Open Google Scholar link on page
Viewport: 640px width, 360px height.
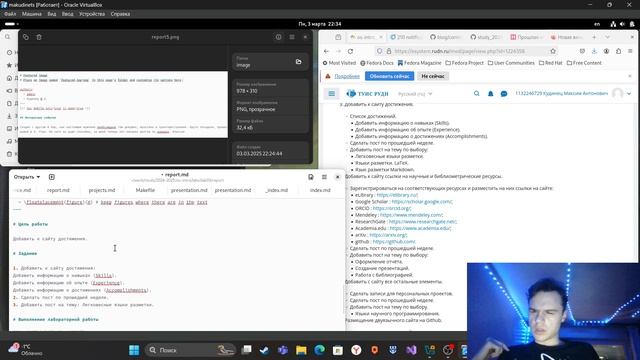tap(422, 202)
